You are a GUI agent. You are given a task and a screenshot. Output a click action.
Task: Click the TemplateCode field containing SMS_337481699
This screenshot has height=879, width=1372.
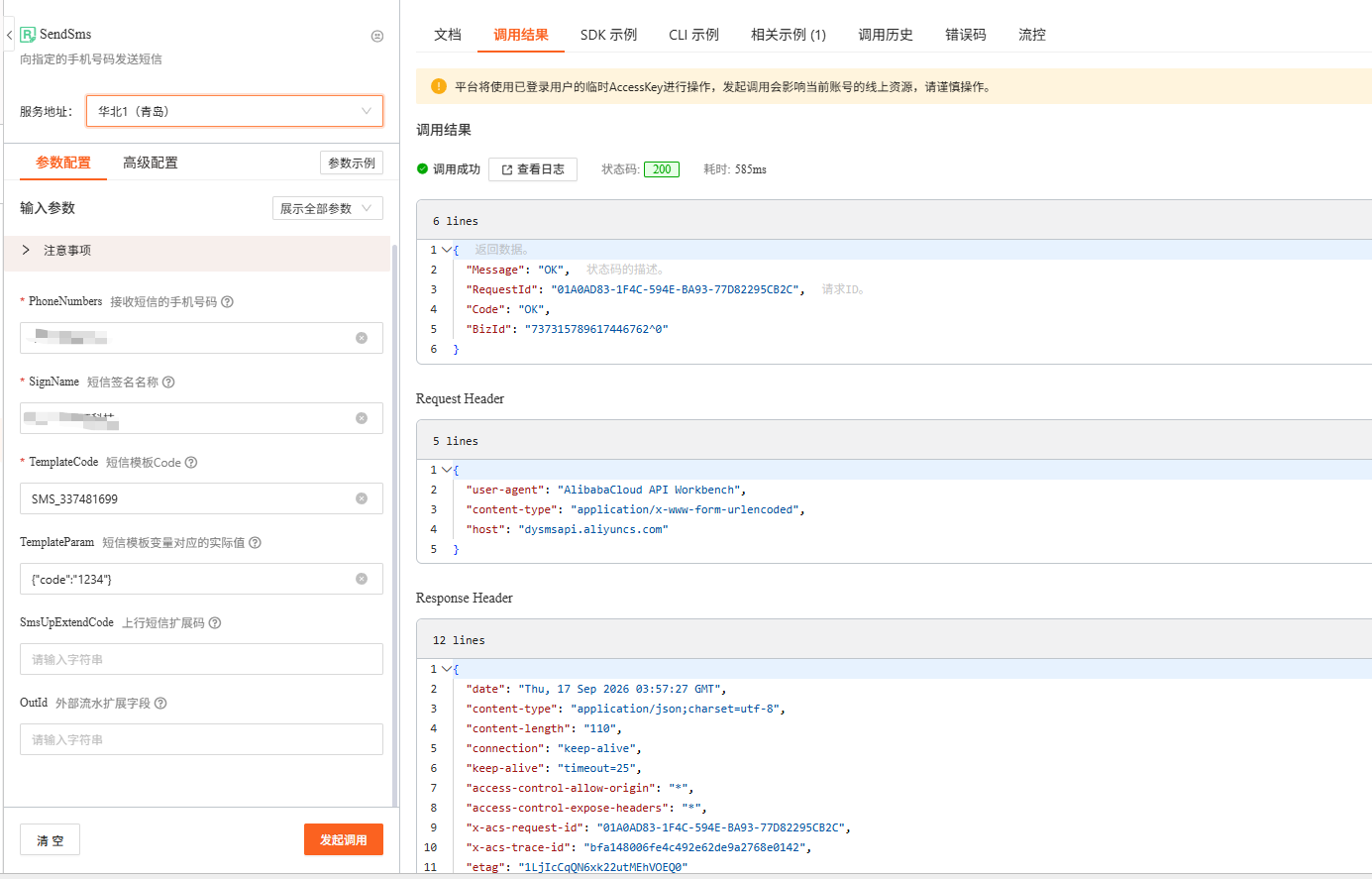(201, 498)
